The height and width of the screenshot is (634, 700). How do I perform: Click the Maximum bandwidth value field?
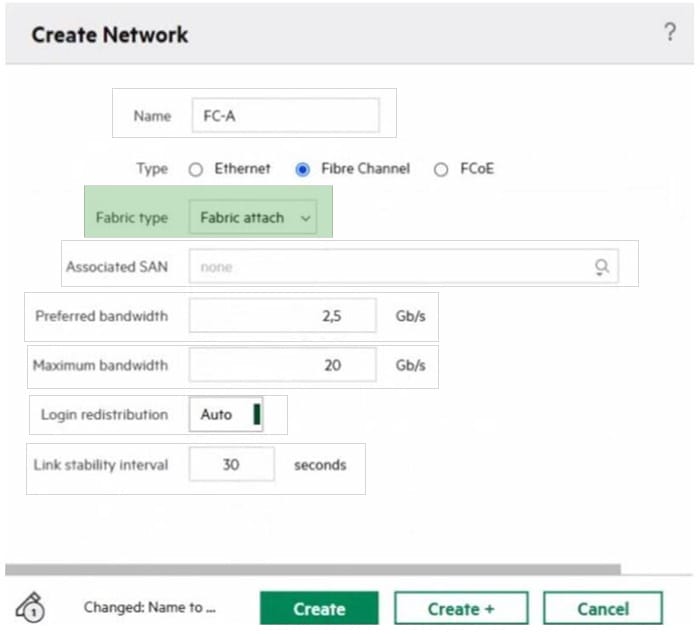282,365
